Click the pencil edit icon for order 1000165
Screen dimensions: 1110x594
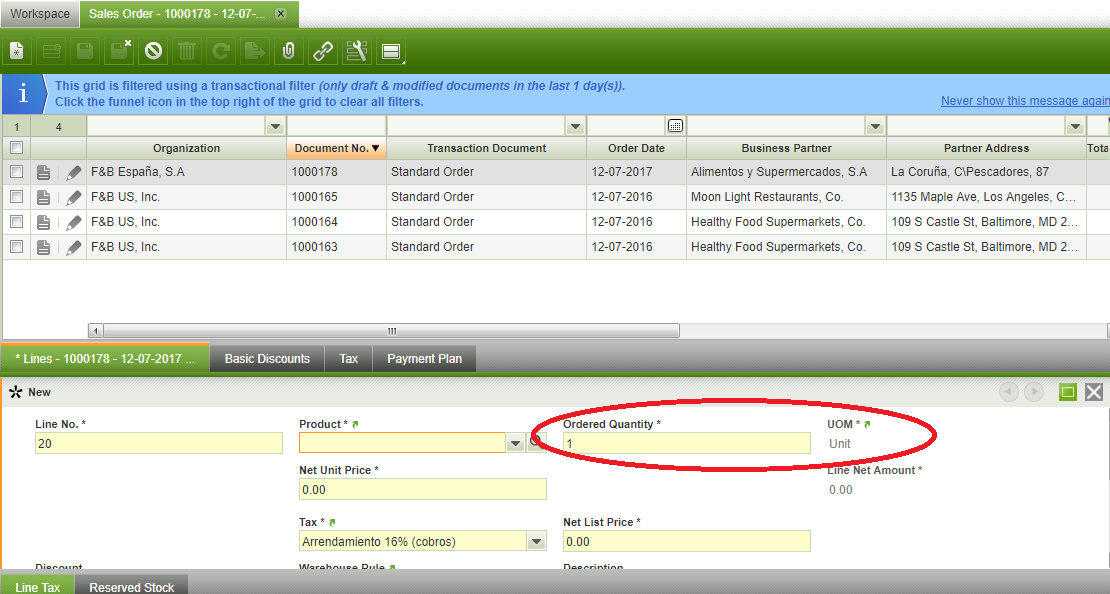pos(74,198)
